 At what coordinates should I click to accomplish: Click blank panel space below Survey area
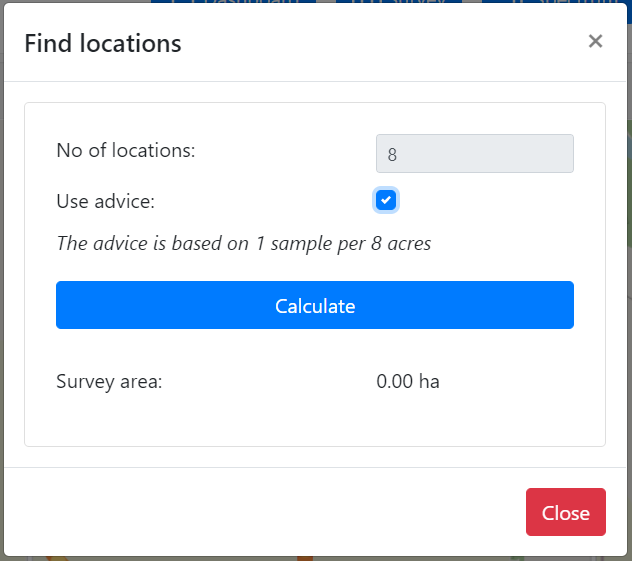click(314, 420)
